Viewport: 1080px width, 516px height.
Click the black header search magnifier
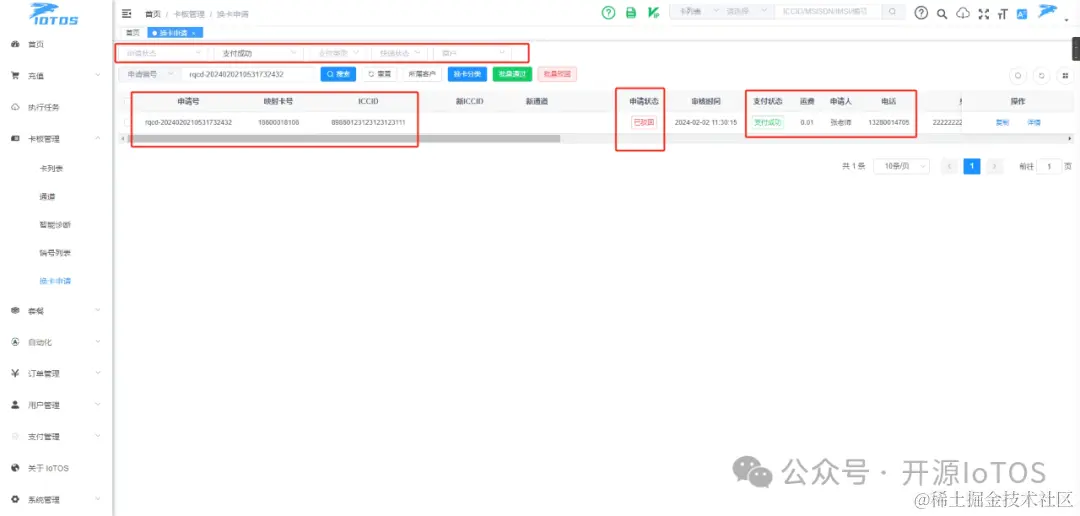pyautogui.click(x=942, y=13)
